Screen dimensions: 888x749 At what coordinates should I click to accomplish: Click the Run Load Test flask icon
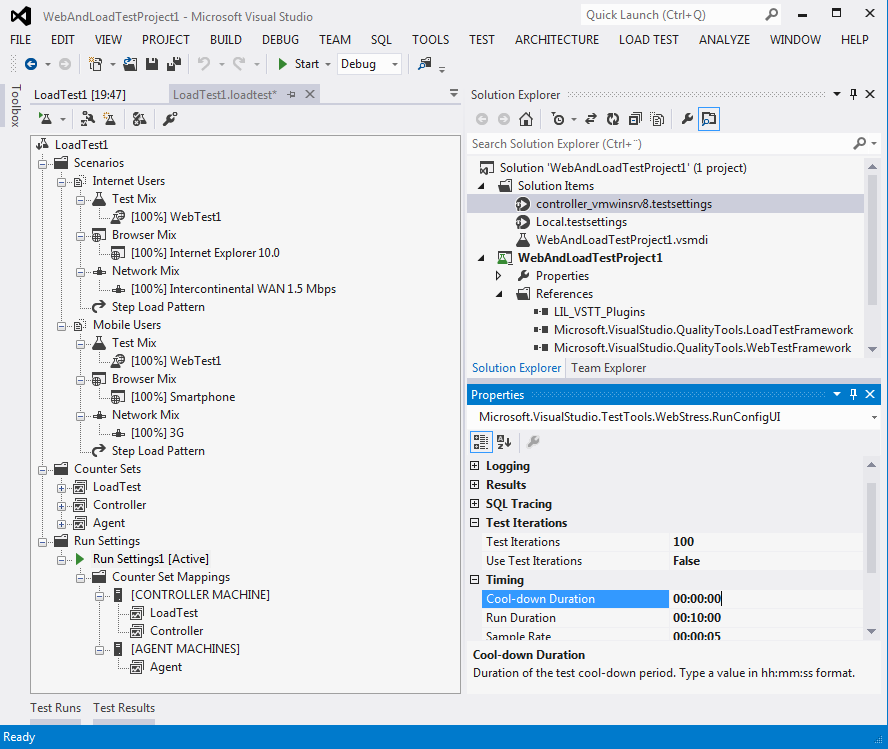46,119
